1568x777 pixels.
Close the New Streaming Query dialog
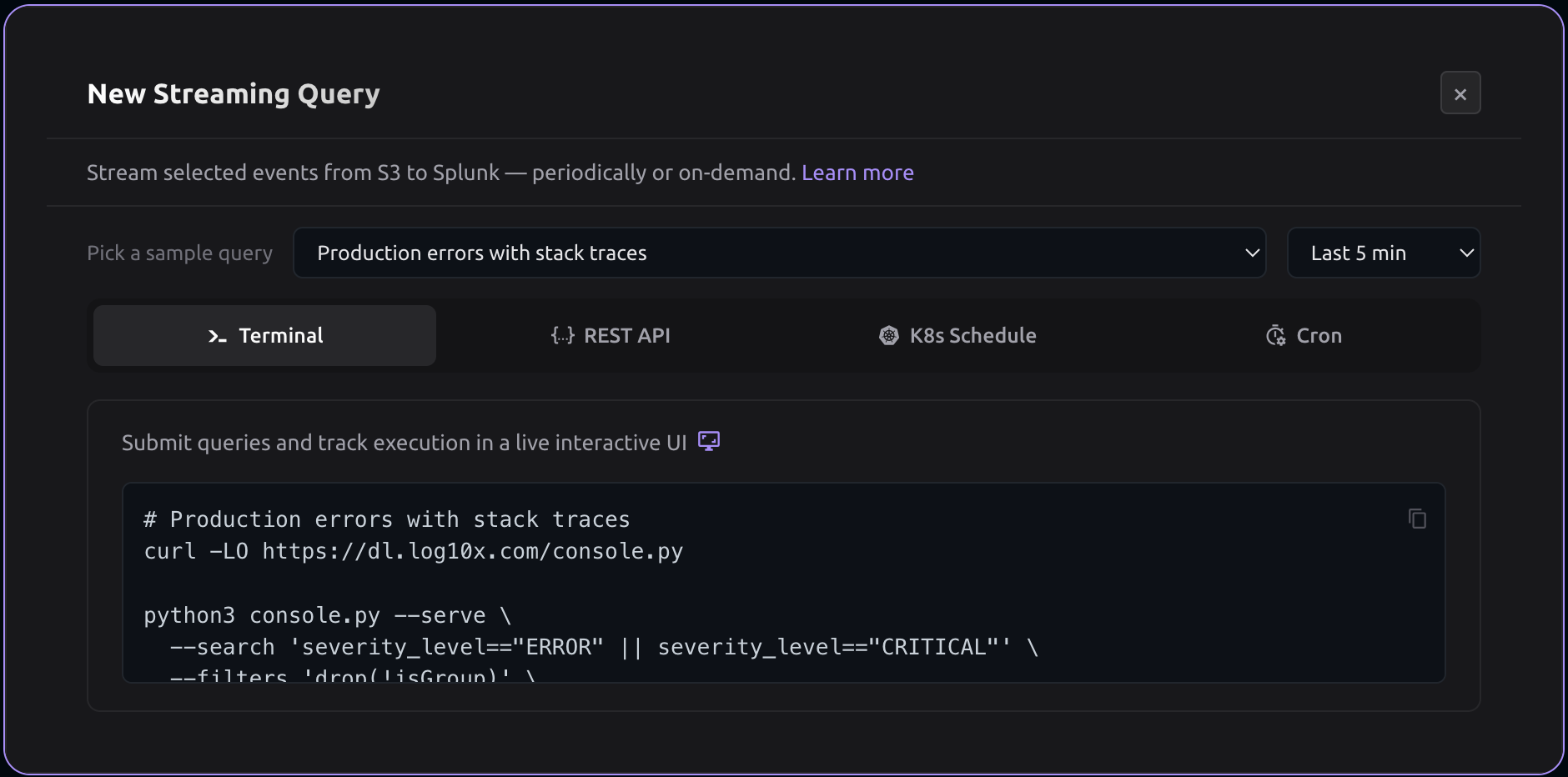click(x=1460, y=93)
